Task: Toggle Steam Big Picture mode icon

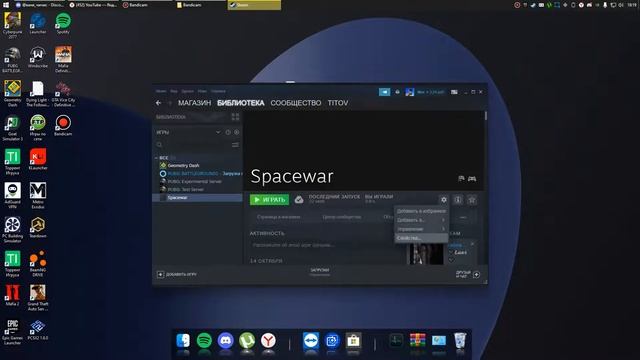Action: 454,92
